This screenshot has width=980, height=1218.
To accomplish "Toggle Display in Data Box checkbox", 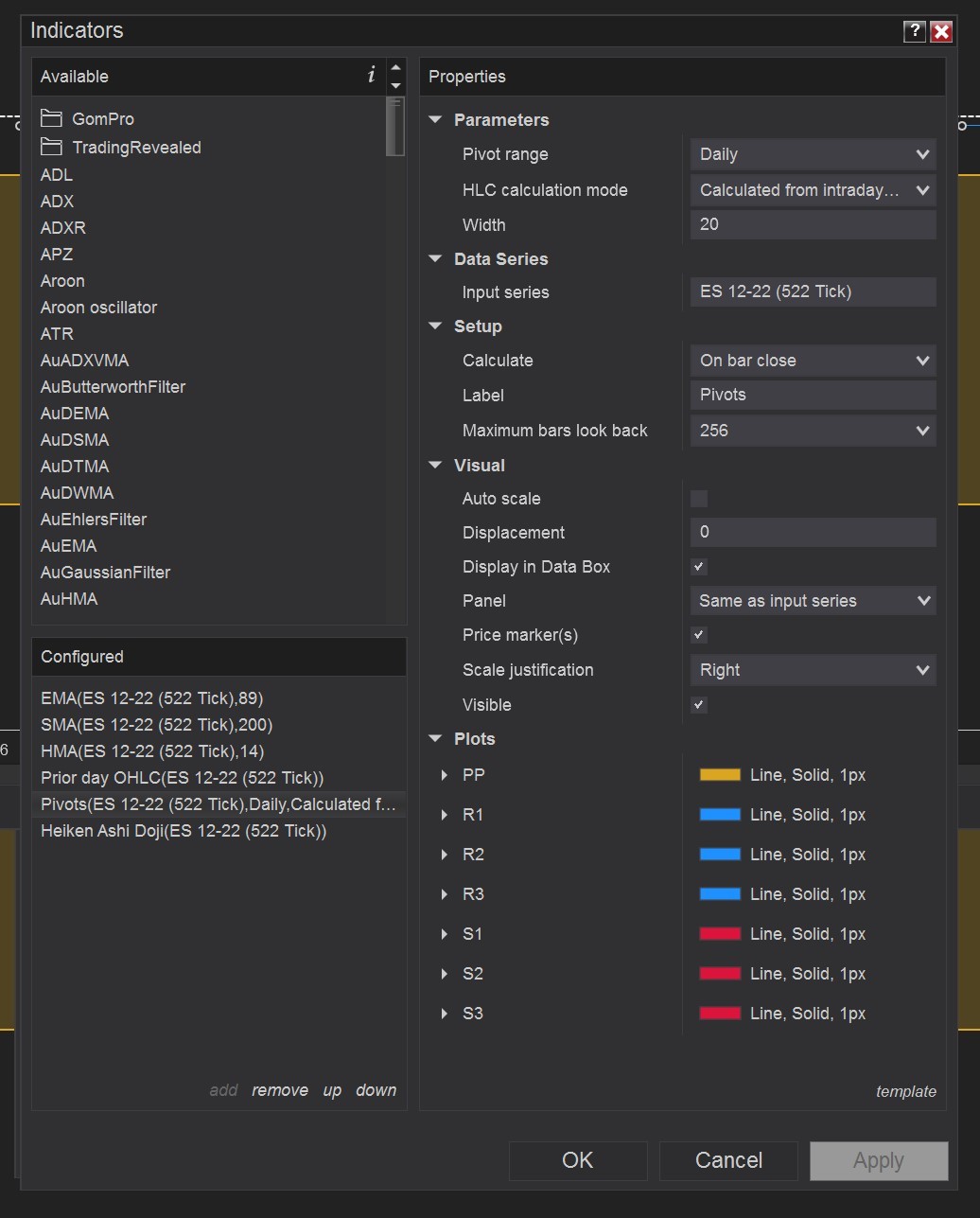I will (x=699, y=567).
